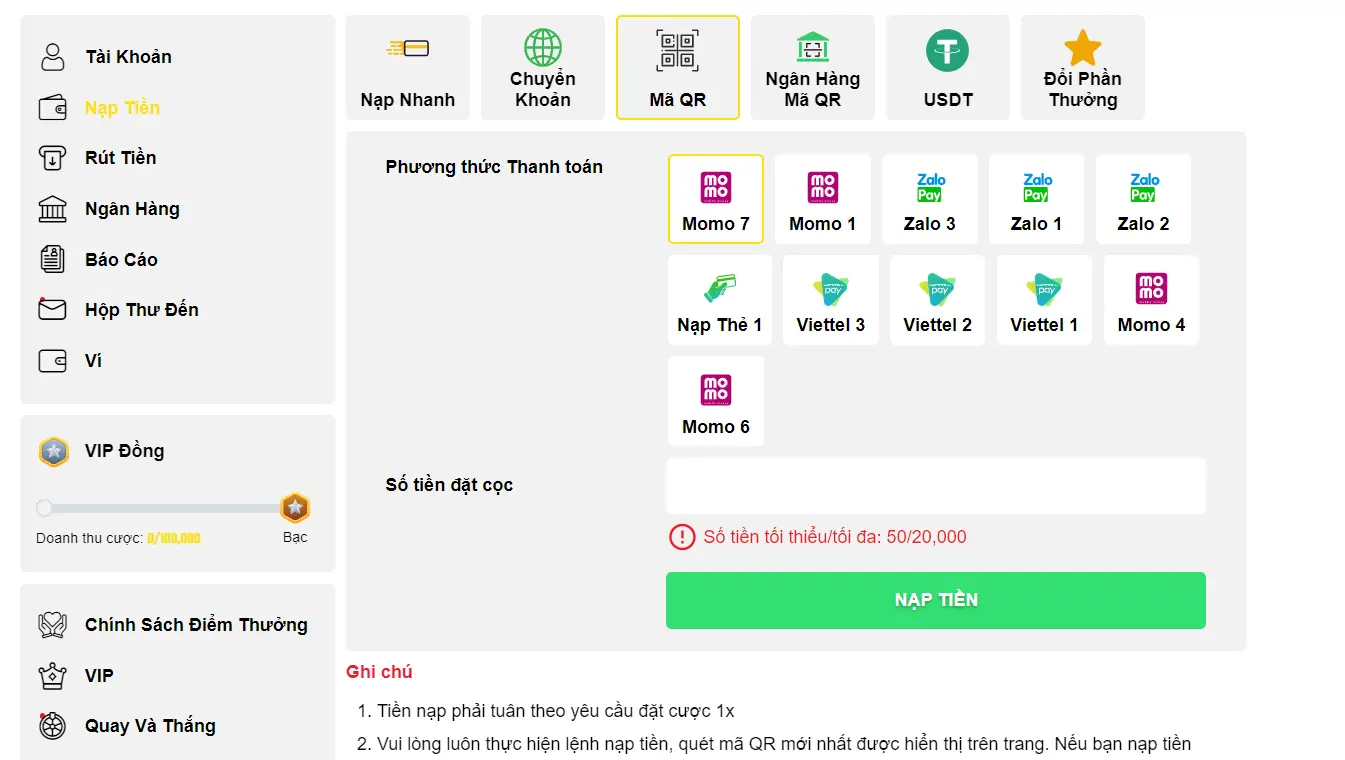Switch to the USDT deposit tab

947,67
